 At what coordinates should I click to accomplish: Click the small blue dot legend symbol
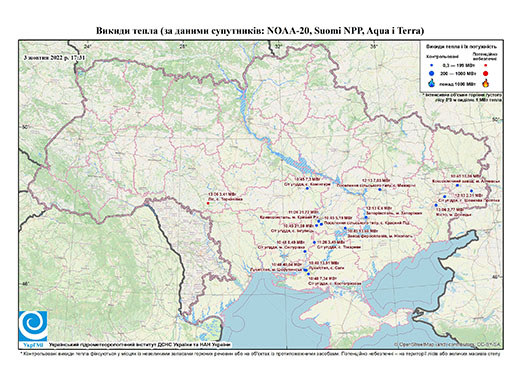tap(432, 65)
